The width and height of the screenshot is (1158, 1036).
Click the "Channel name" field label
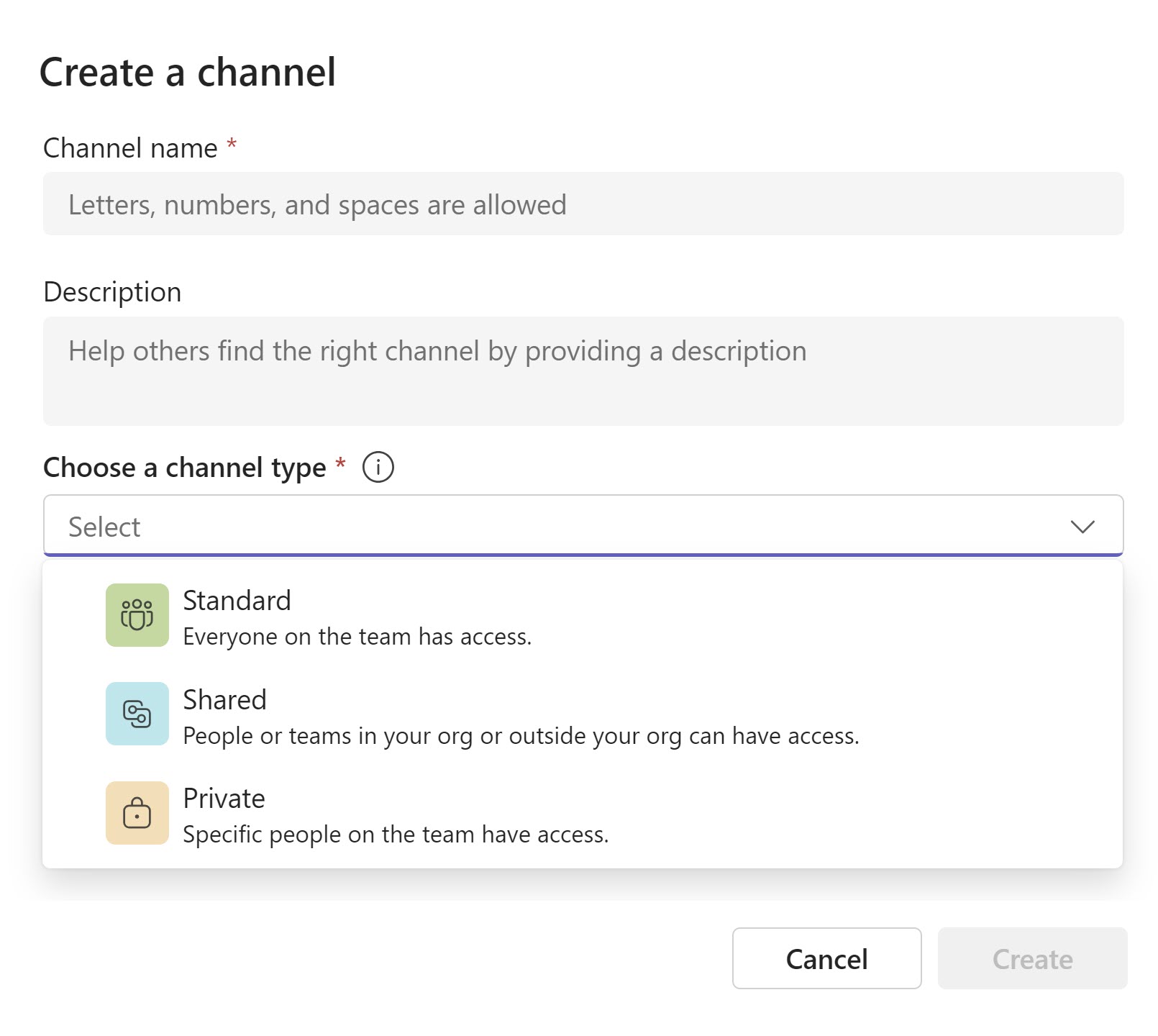click(130, 148)
